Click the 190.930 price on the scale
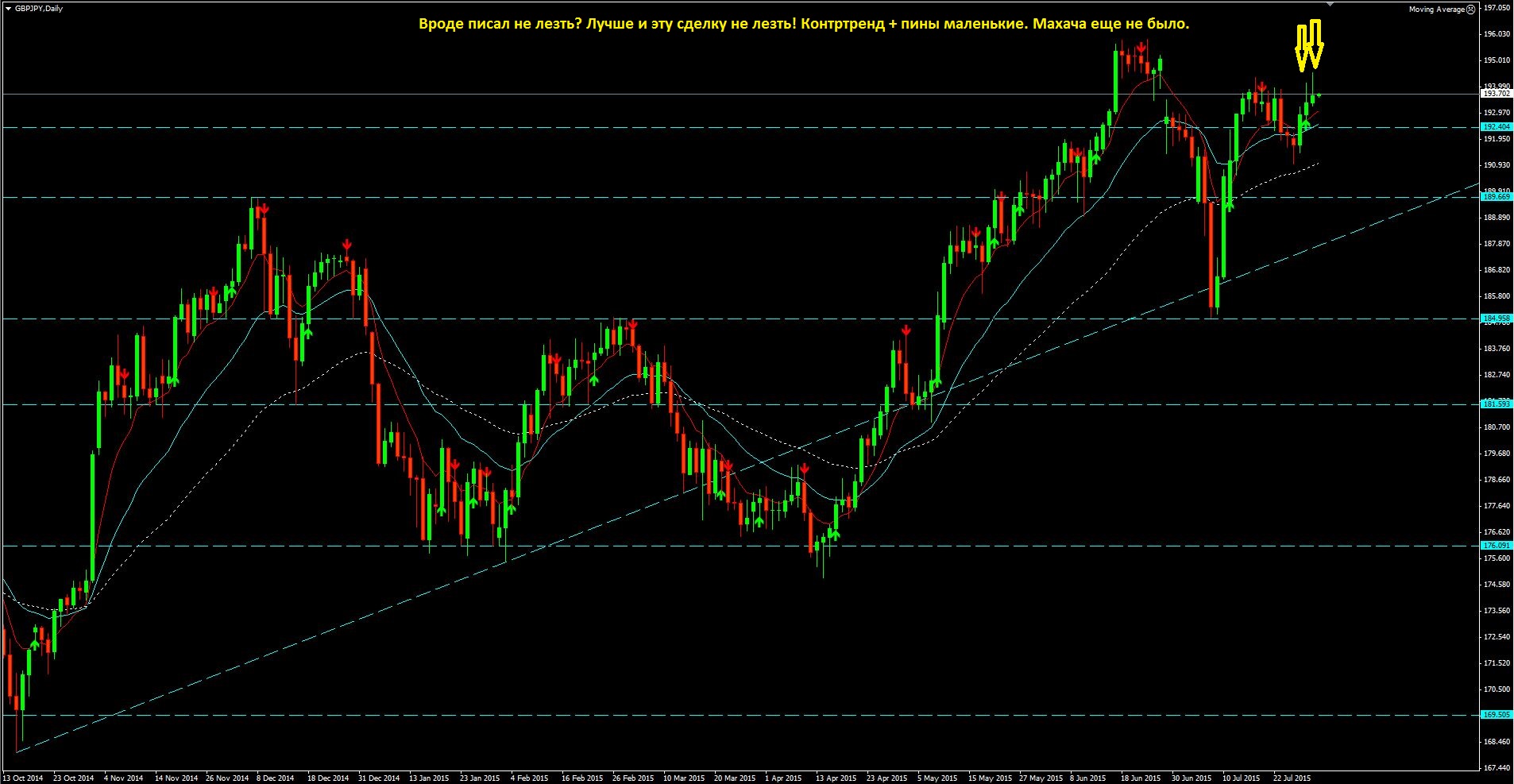Viewport: 1514px width, 784px height. click(x=1497, y=165)
